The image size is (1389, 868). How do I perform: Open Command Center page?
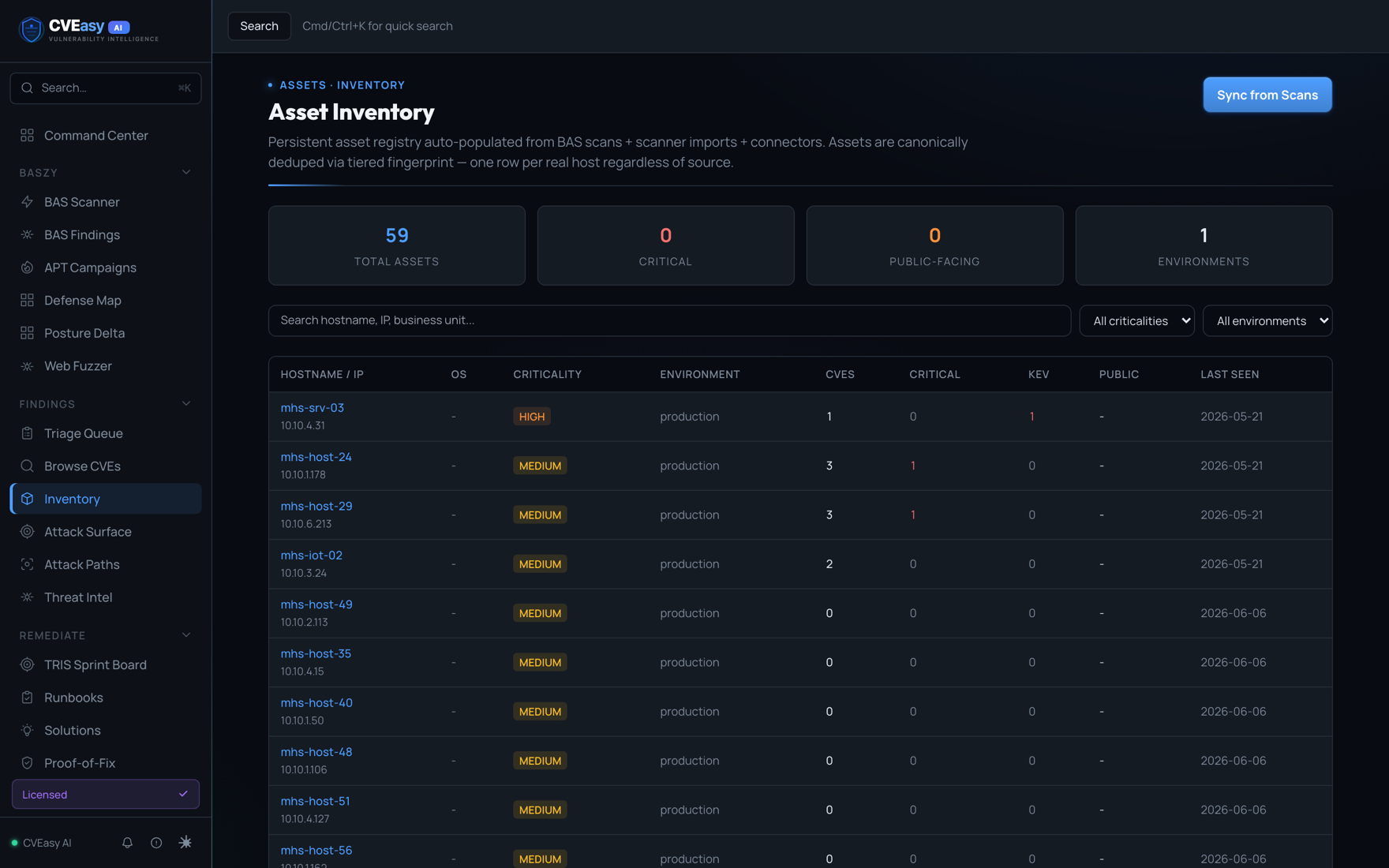point(106,135)
